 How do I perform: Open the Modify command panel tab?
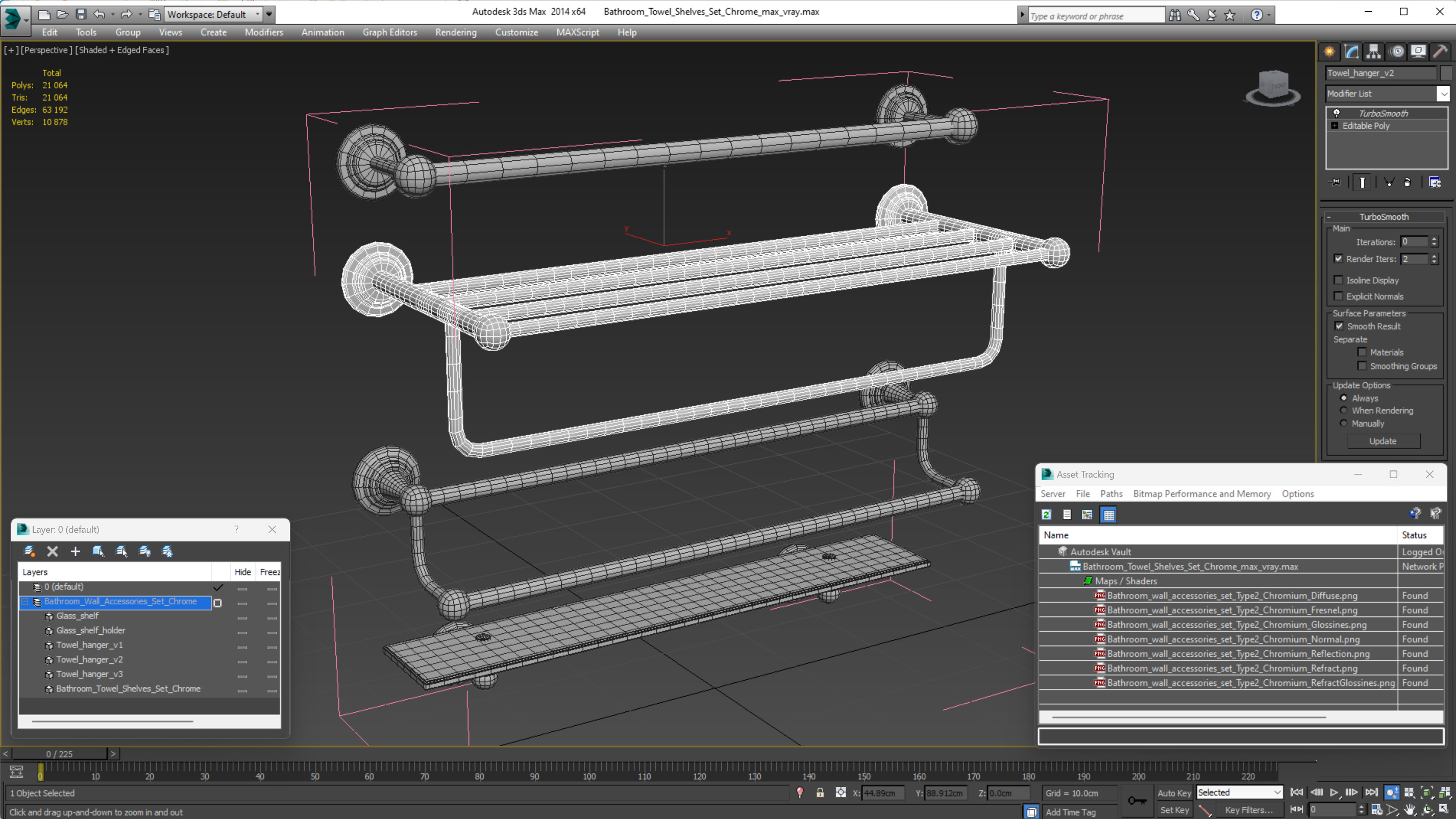click(x=1351, y=52)
